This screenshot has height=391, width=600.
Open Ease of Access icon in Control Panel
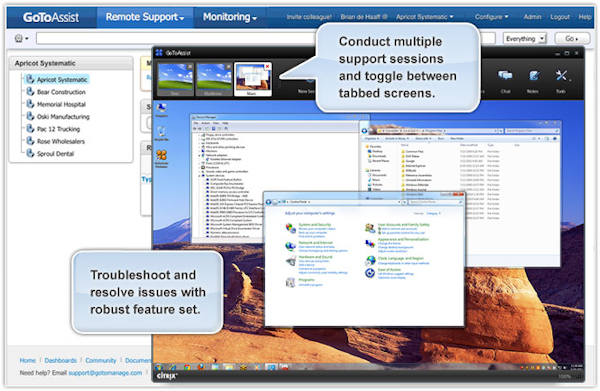[370, 273]
